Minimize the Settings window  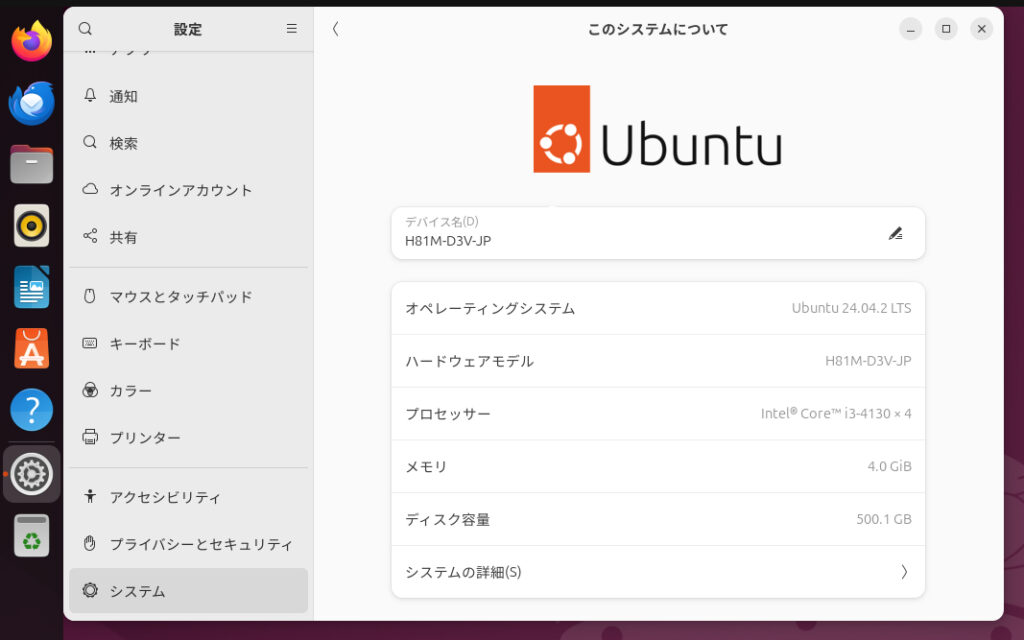point(910,29)
